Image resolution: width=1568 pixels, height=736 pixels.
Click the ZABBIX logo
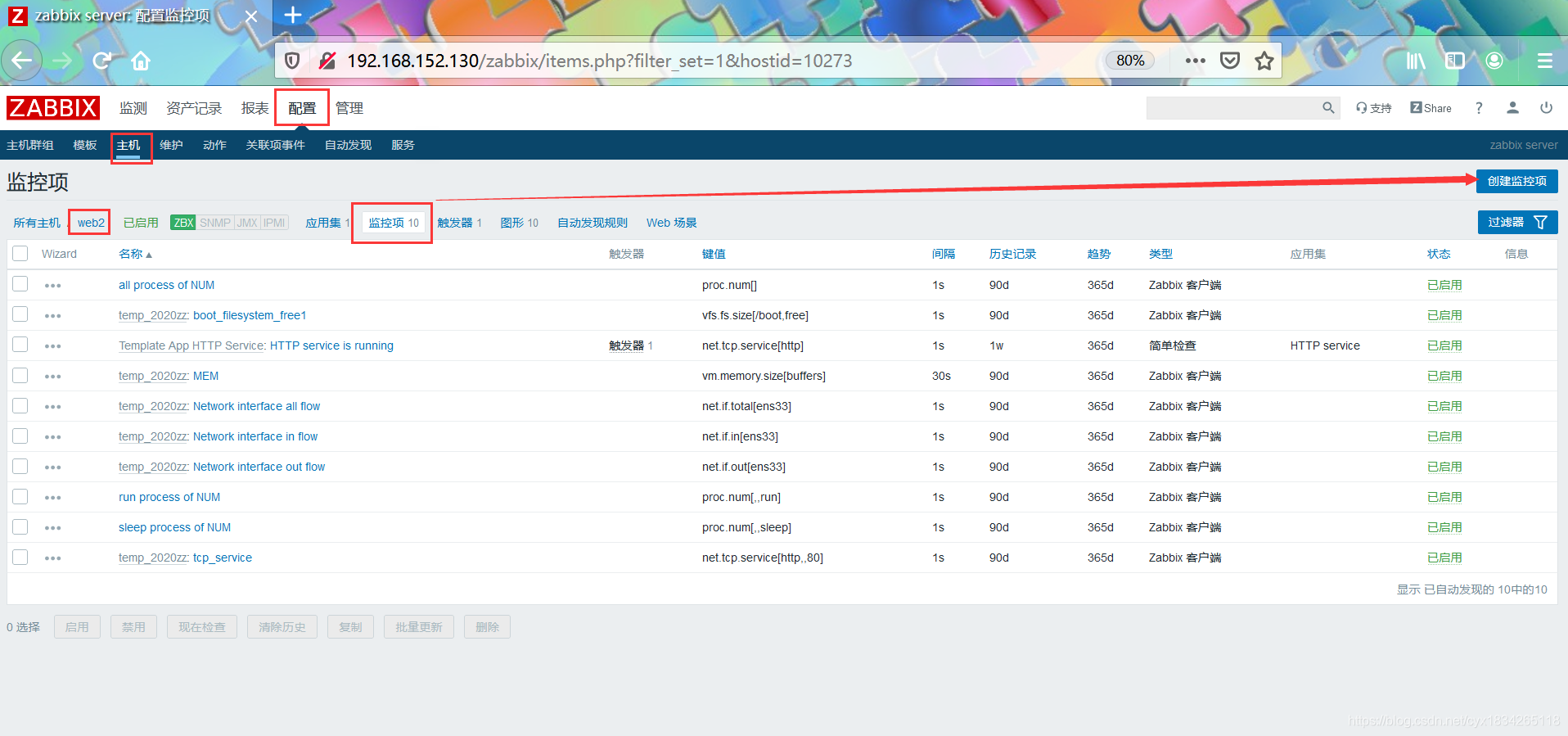point(53,108)
